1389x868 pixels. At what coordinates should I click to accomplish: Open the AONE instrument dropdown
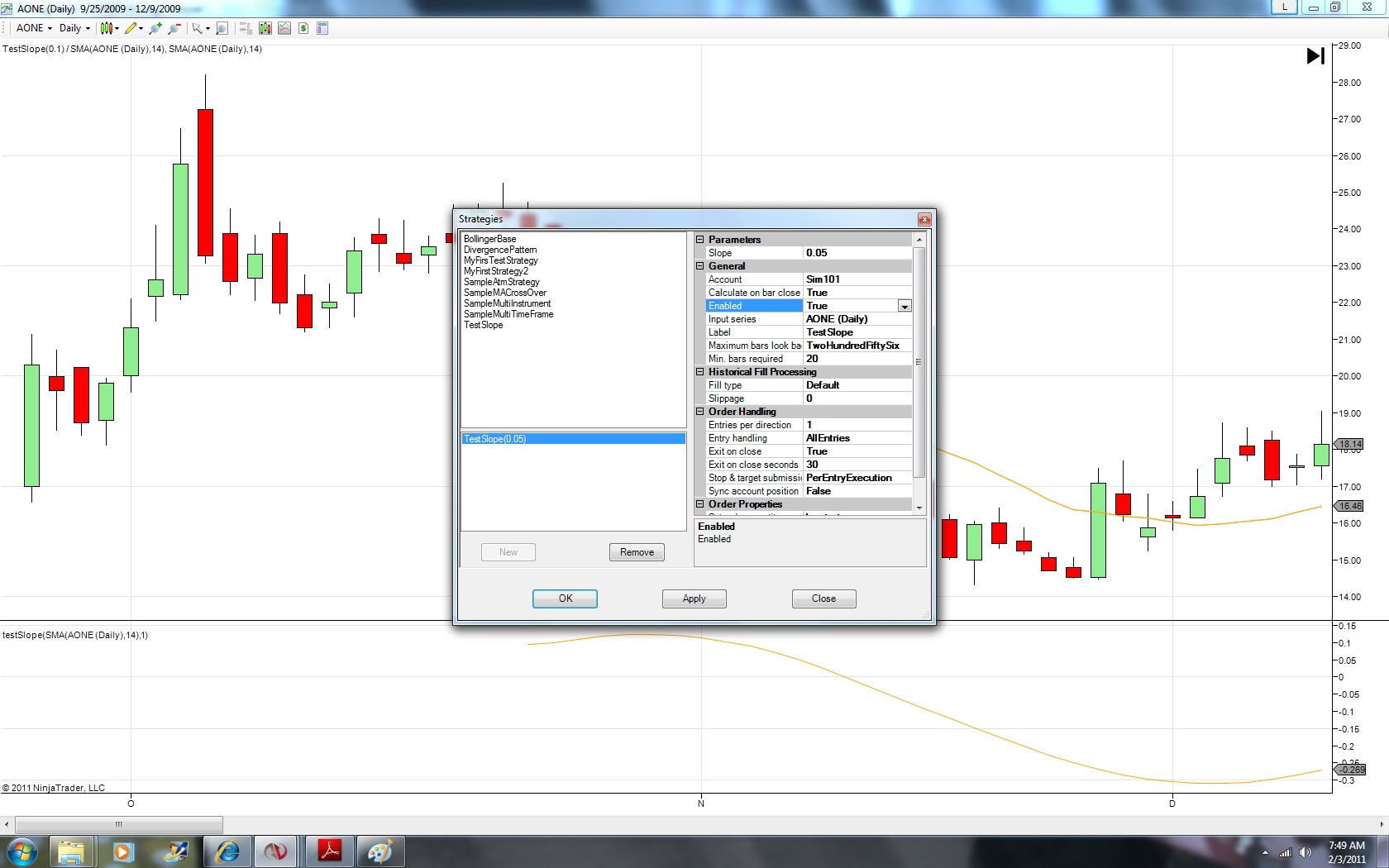(x=35, y=28)
